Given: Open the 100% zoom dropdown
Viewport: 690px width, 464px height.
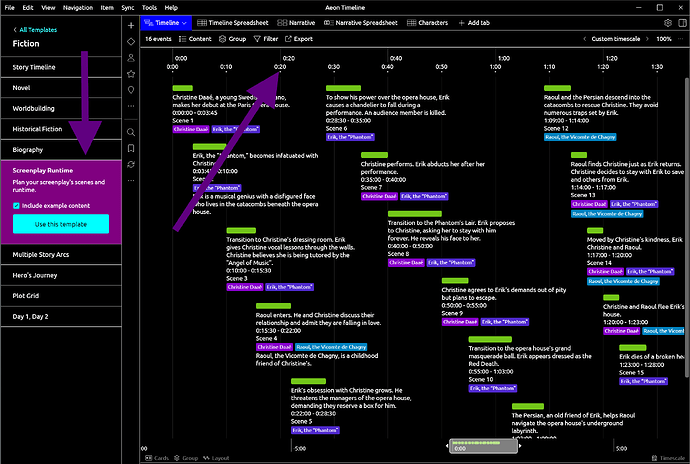Looking at the screenshot, I should [x=668, y=38].
